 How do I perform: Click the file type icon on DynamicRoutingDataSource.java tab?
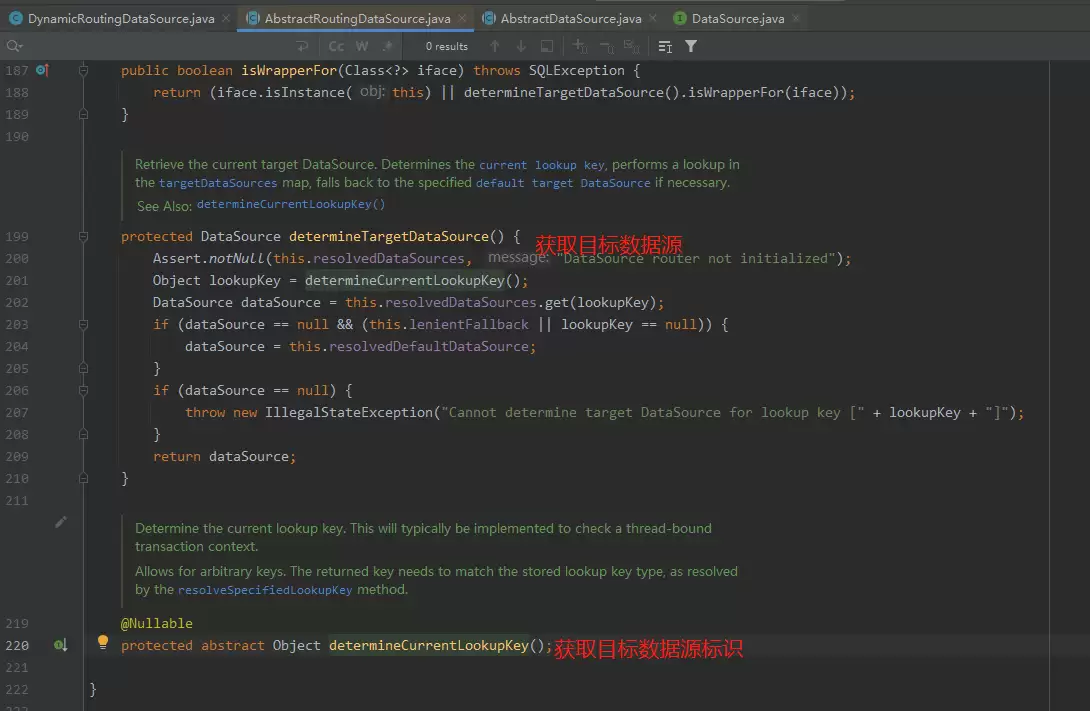click(15, 19)
